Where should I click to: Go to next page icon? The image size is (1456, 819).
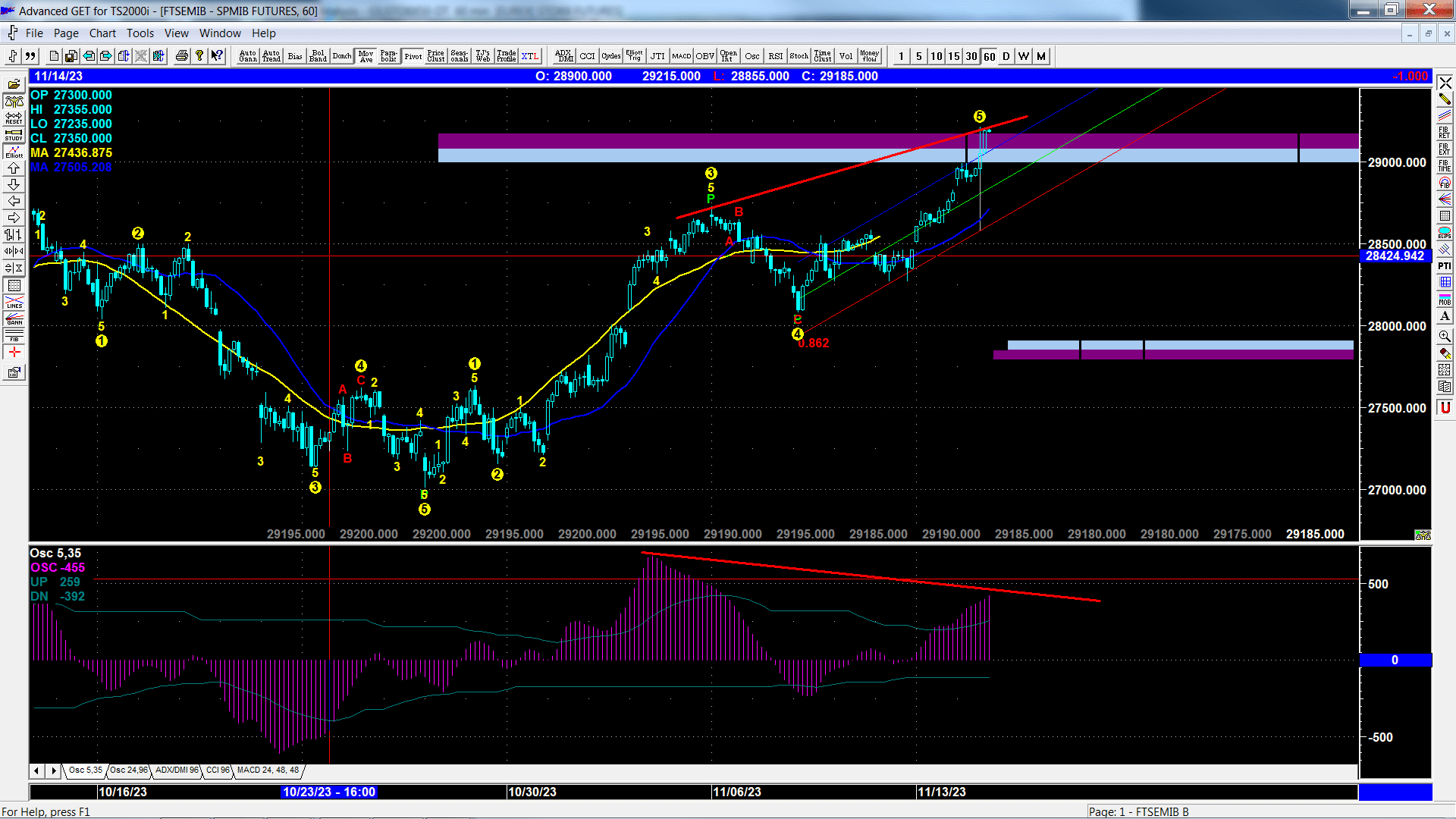[105, 56]
